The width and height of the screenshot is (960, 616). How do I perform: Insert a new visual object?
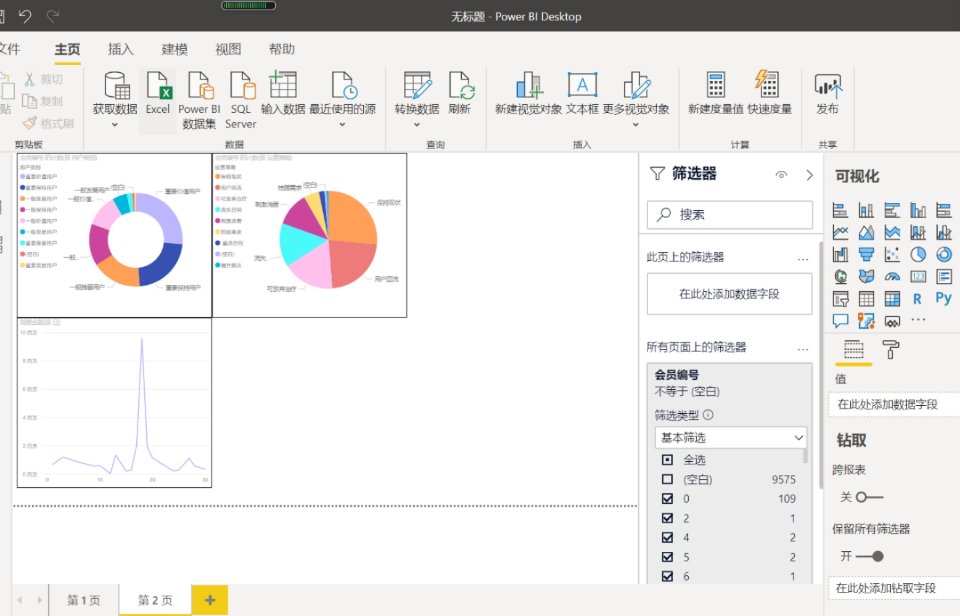tap(528, 85)
